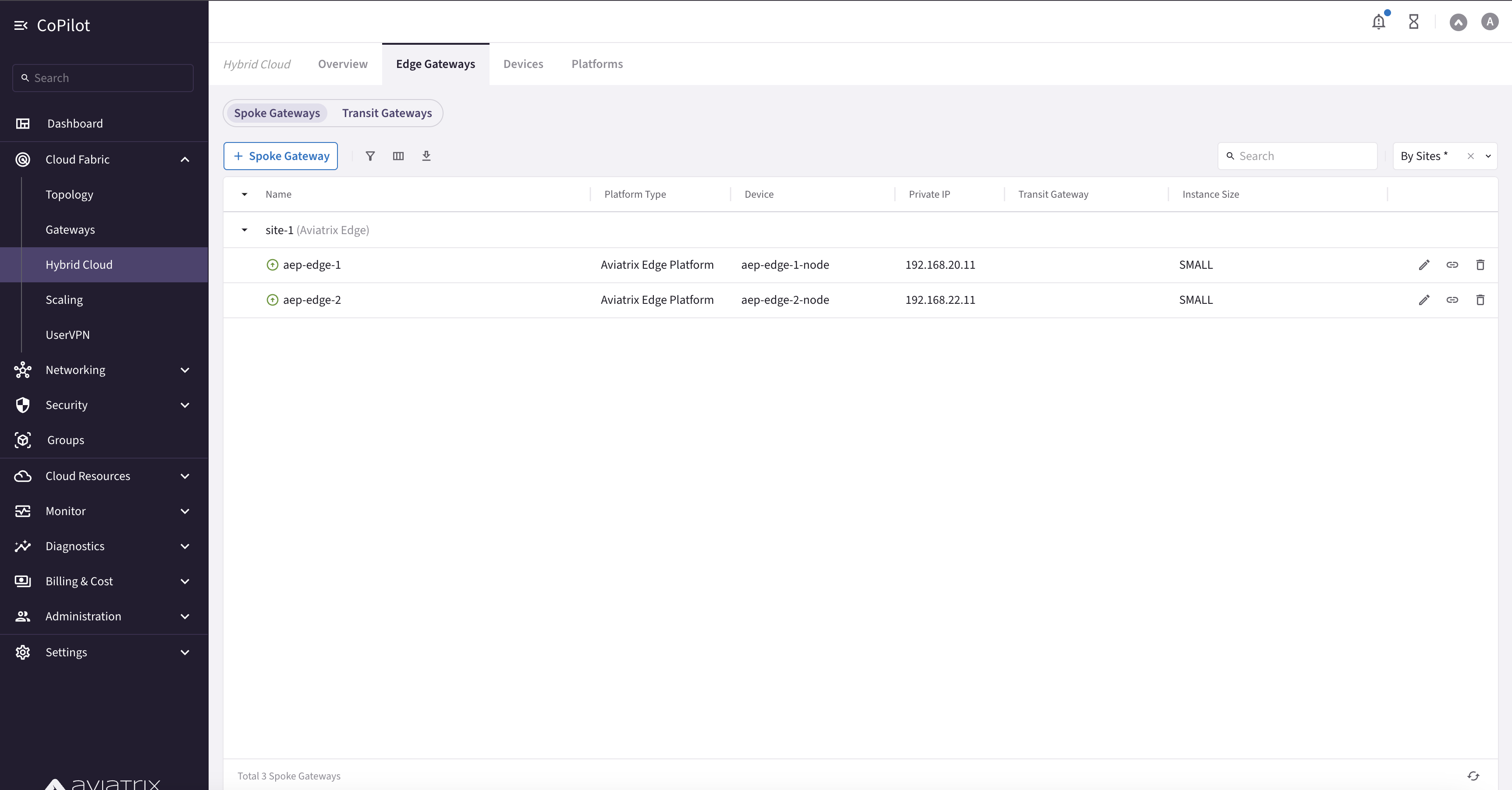Click the filter icon in the gateway toolbar
This screenshot has width=1512, height=790.
(x=370, y=156)
